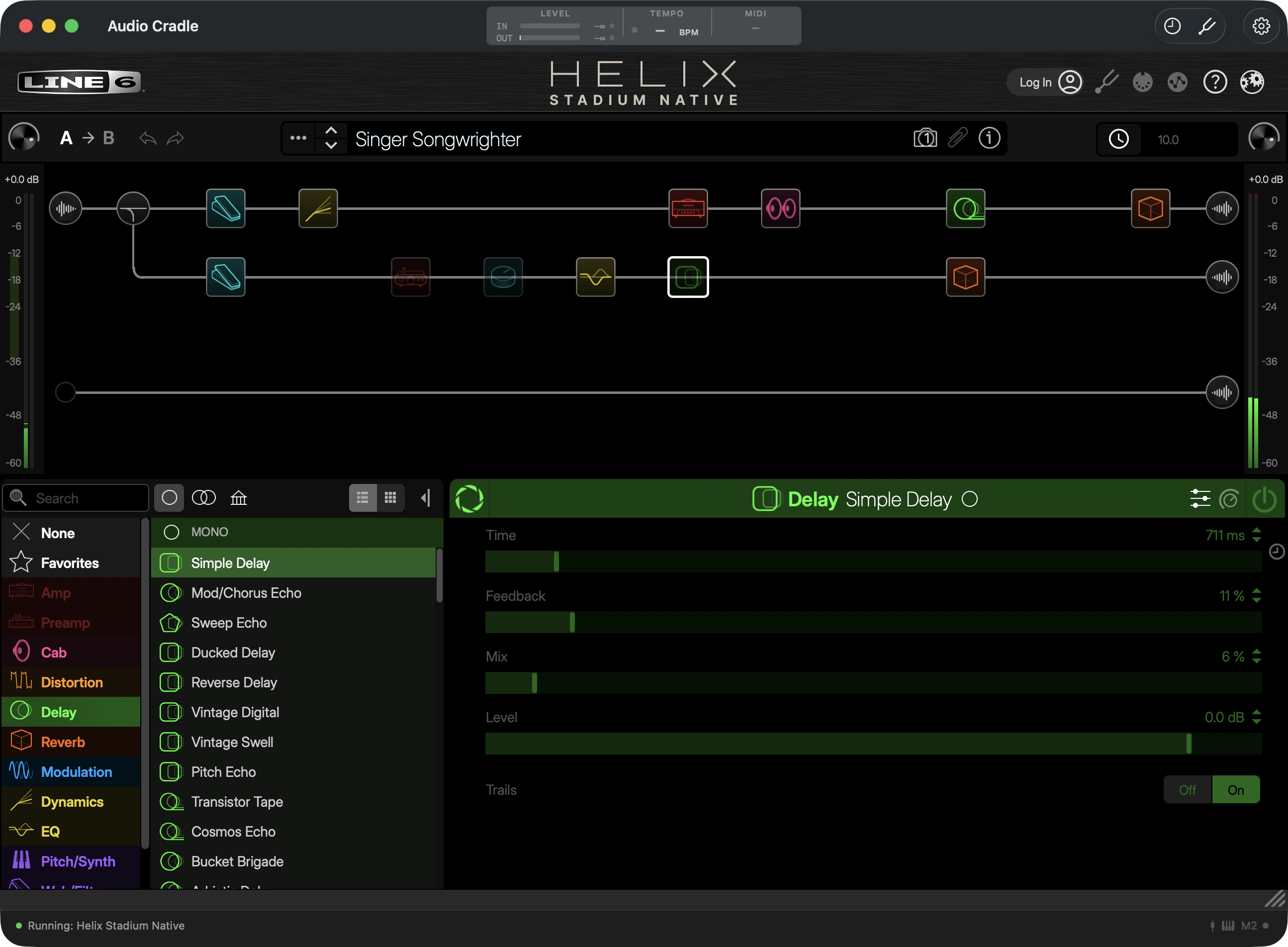
Task: Step the Mix value arrows
Action: tap(1257, 657)
